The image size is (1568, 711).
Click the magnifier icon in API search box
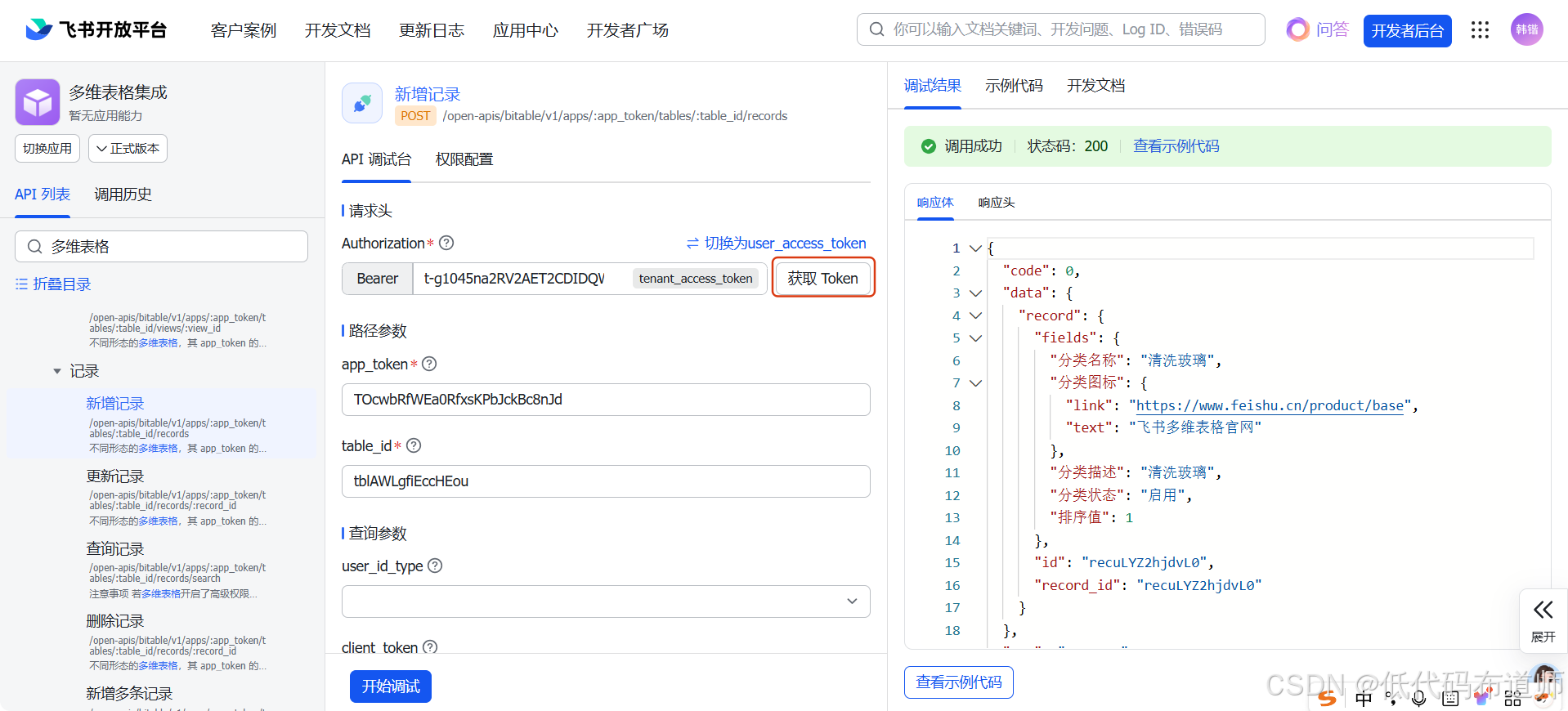tap(34, 246)
